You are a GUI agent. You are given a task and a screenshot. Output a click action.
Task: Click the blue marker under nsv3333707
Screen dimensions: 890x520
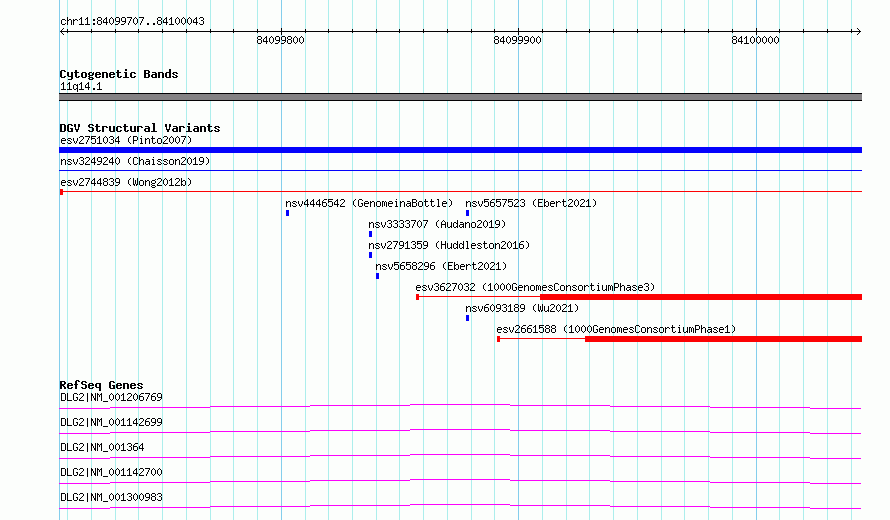[x=371, y=234]
